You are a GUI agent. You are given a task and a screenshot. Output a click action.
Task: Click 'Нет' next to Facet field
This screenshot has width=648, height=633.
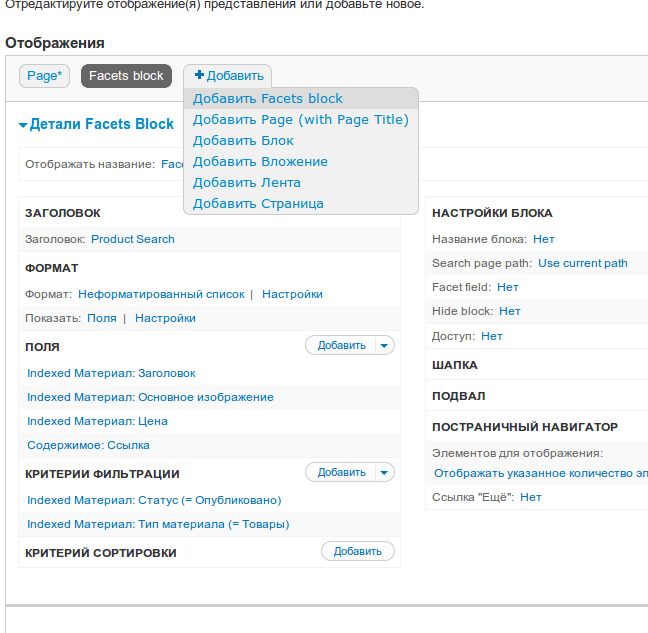508,287
